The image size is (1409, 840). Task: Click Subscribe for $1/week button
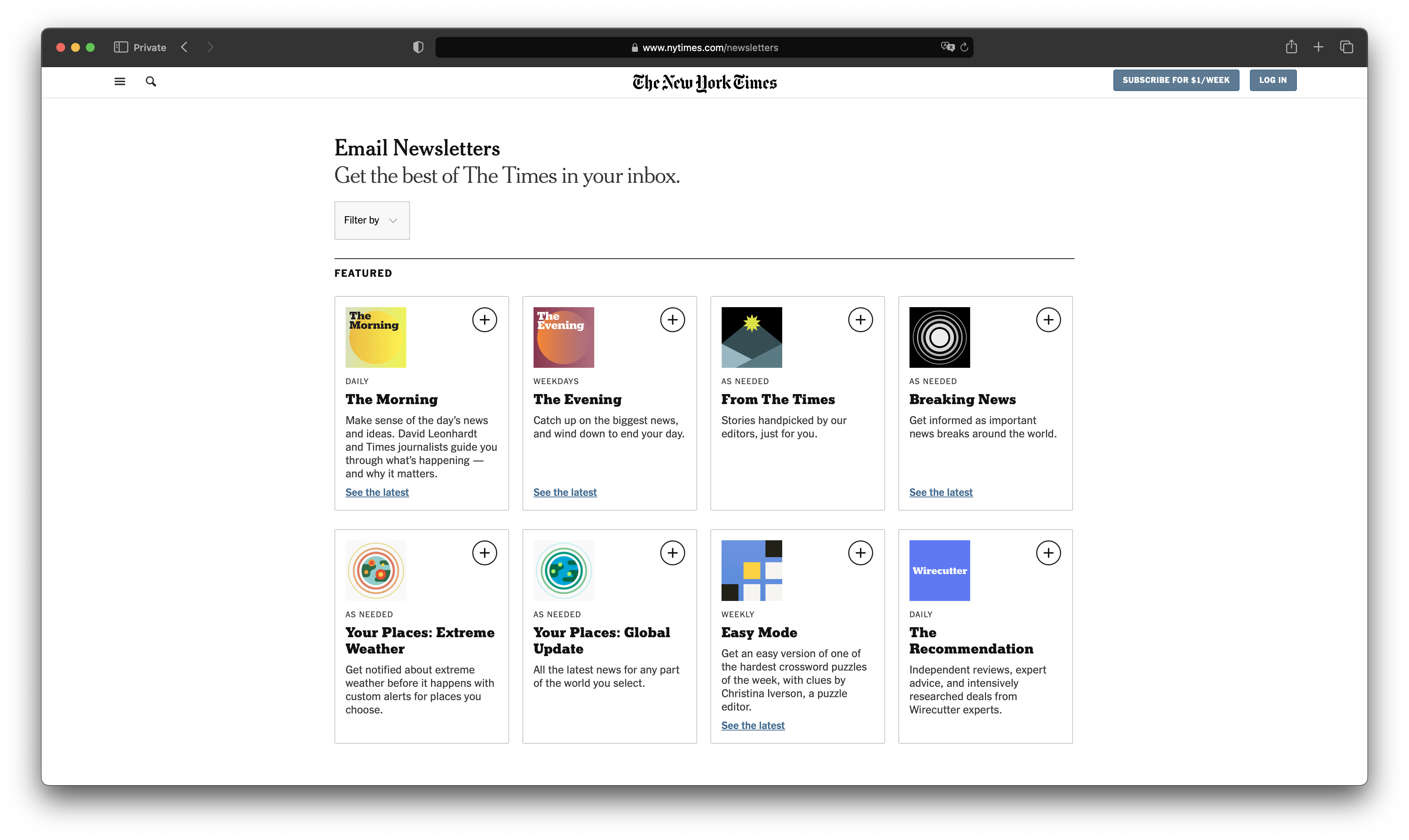[x=1176, y=80]
